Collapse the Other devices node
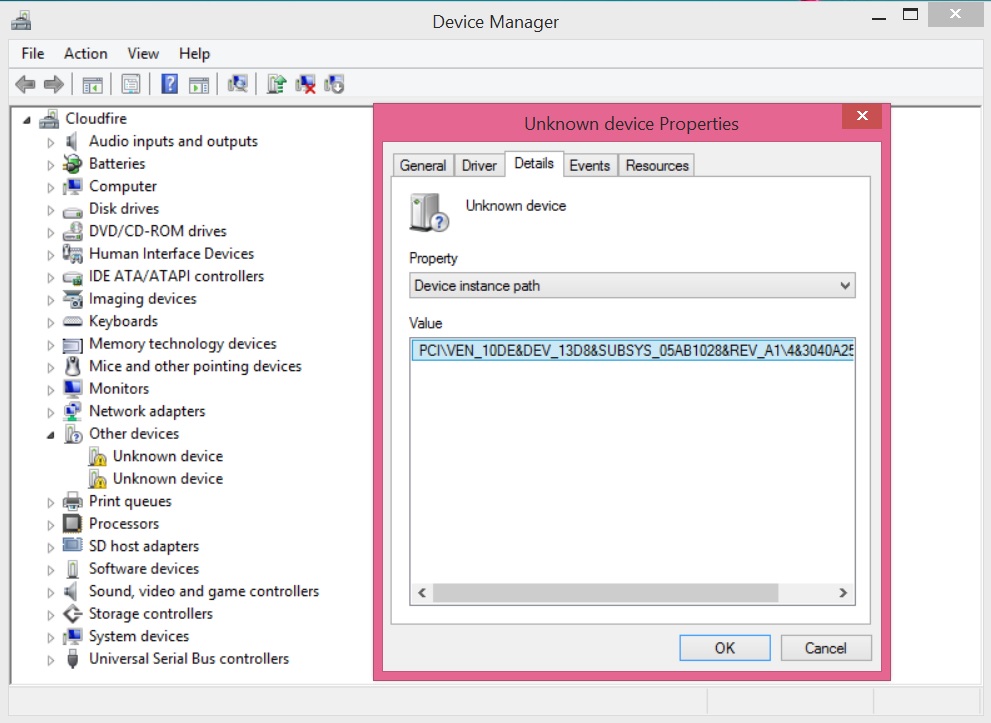Image resolution: width=991 pixels, height=723 pixels. (51, 434)
